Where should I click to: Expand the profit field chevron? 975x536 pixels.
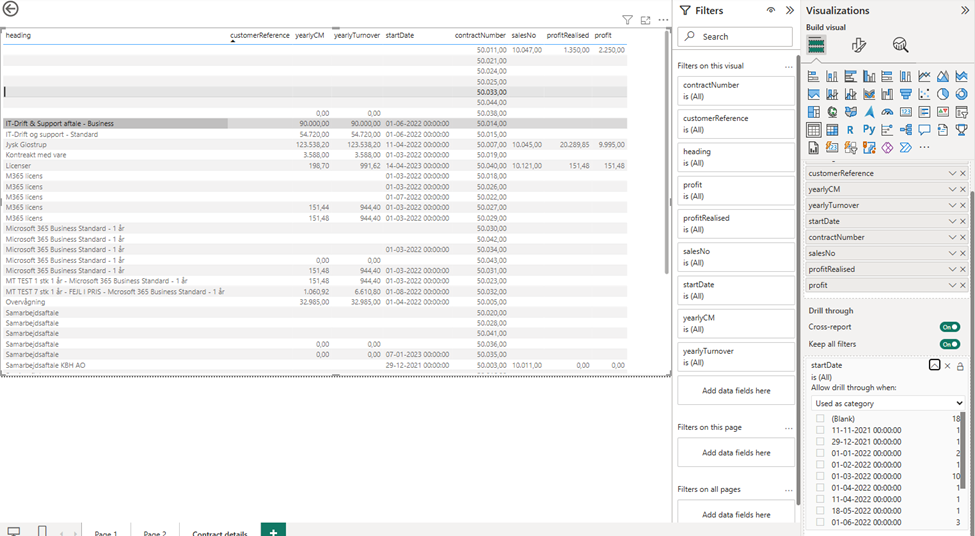(952, 285)
